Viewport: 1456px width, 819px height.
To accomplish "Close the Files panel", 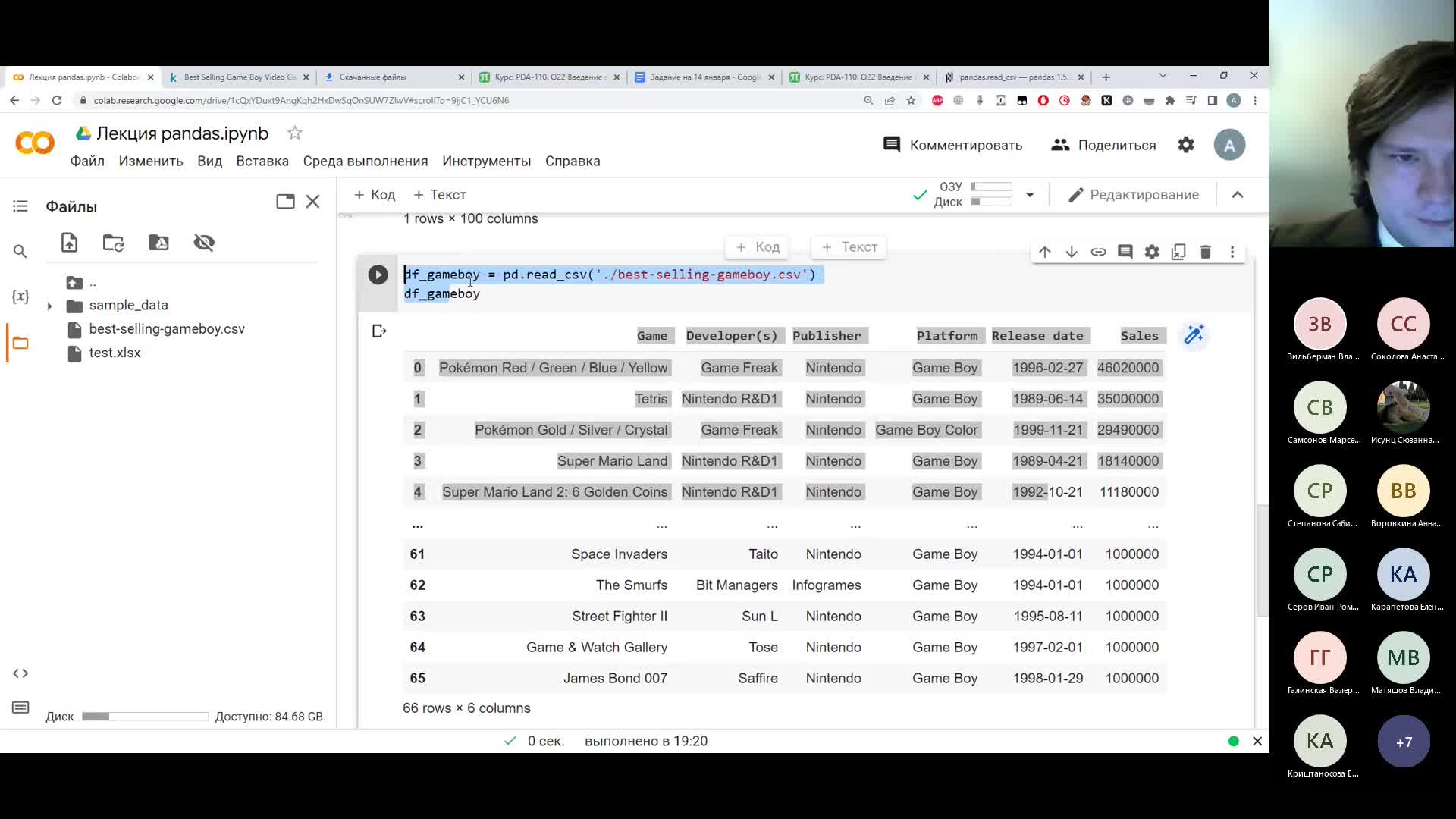I will [x=312, y=202].
